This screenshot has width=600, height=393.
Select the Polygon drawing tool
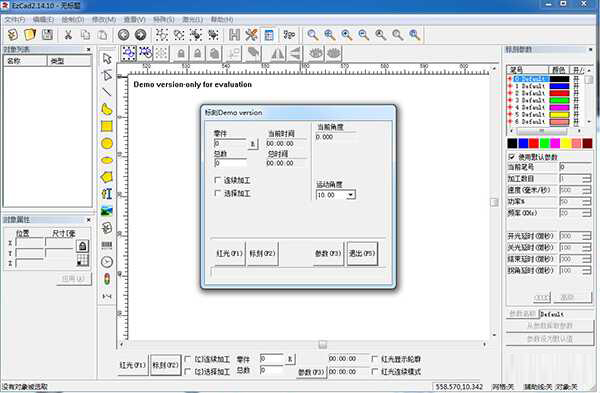click(x=107, y=177)
